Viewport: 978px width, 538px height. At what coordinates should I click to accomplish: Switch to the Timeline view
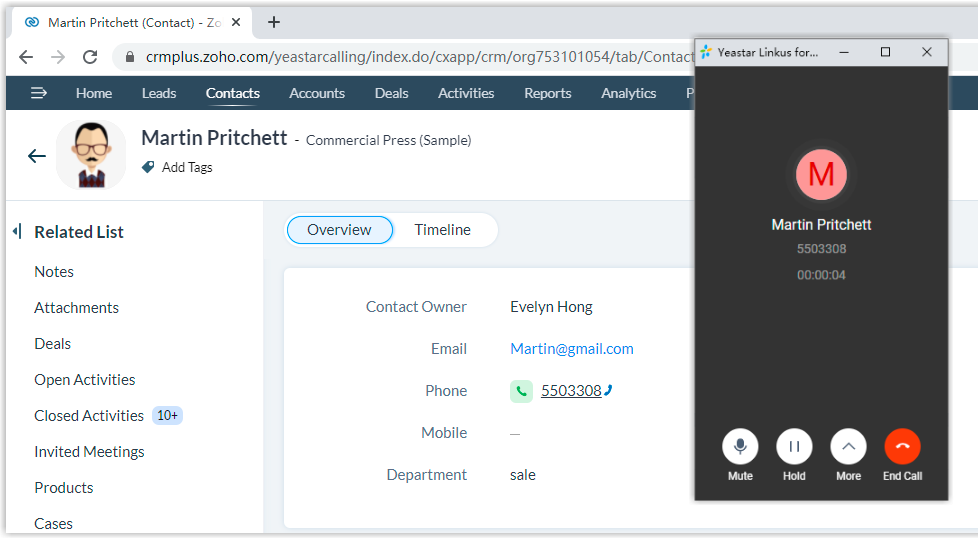point(442,230)
